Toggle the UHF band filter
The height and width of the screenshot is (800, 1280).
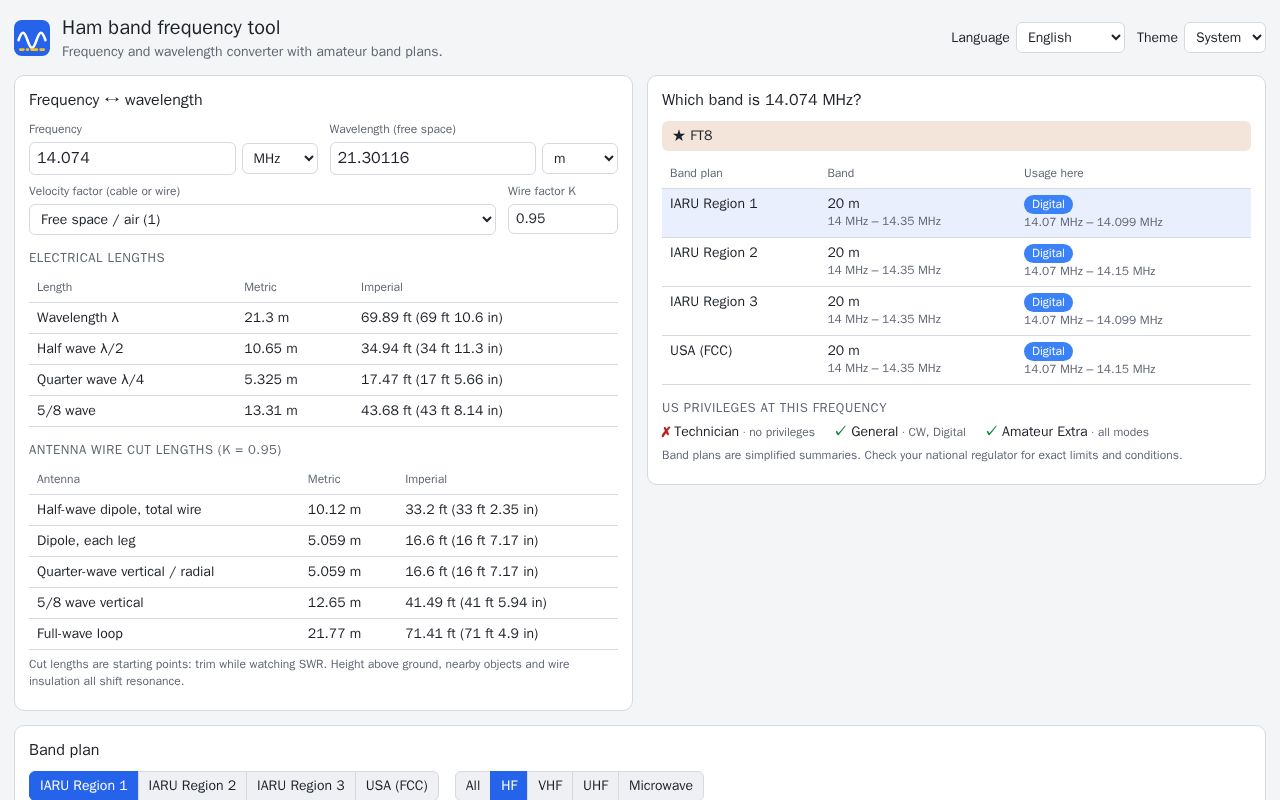[596, 785]
